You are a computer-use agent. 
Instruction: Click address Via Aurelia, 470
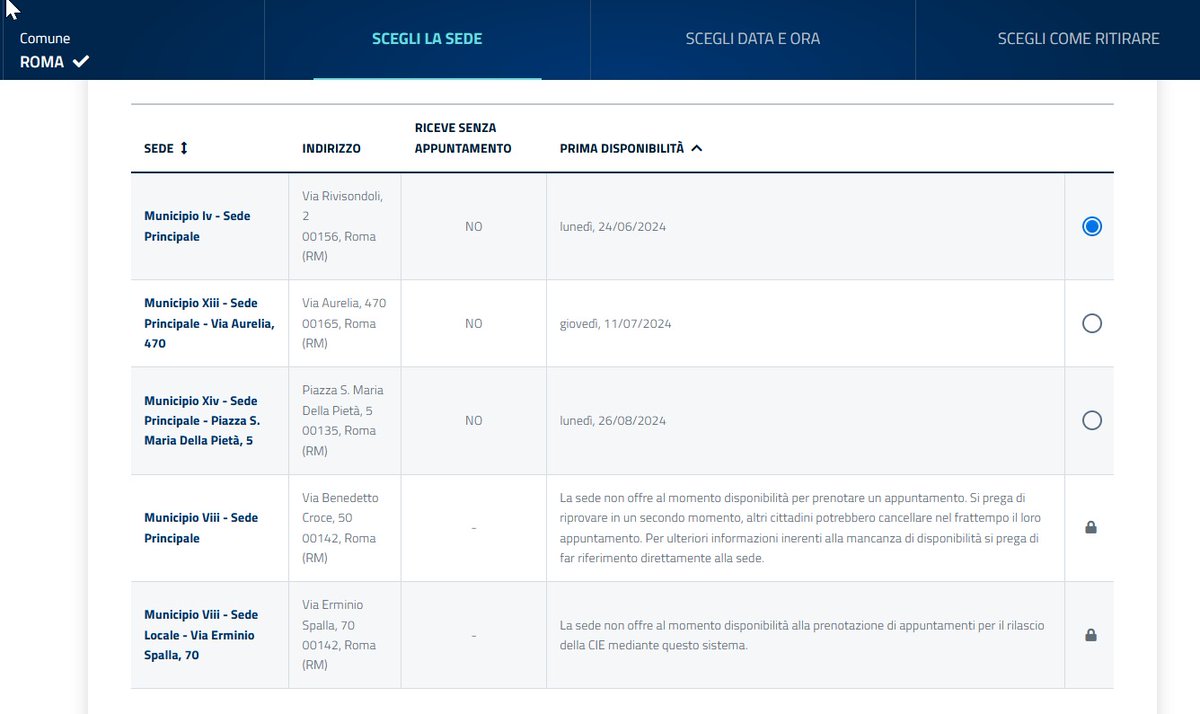344,323
